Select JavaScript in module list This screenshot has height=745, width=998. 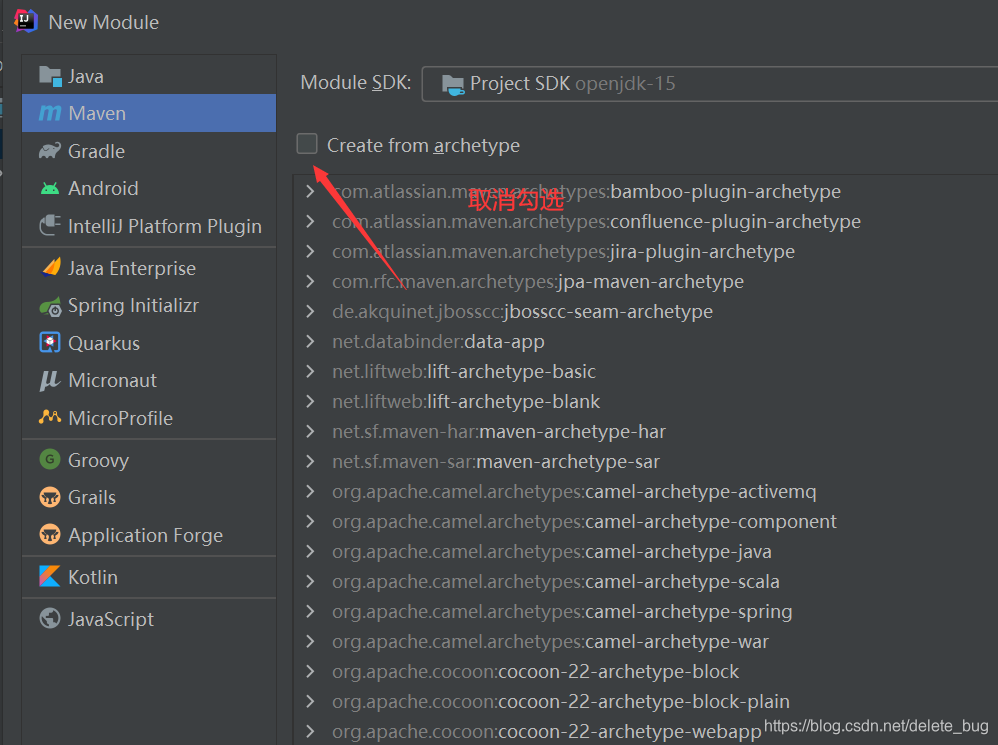pos(149,618)
